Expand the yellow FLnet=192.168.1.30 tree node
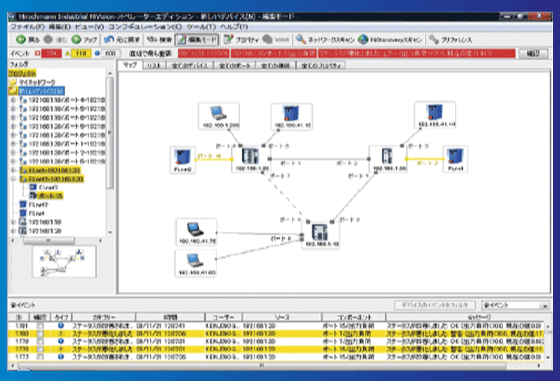The width and height of the screenshot is (560, 381). click(13, 170)
